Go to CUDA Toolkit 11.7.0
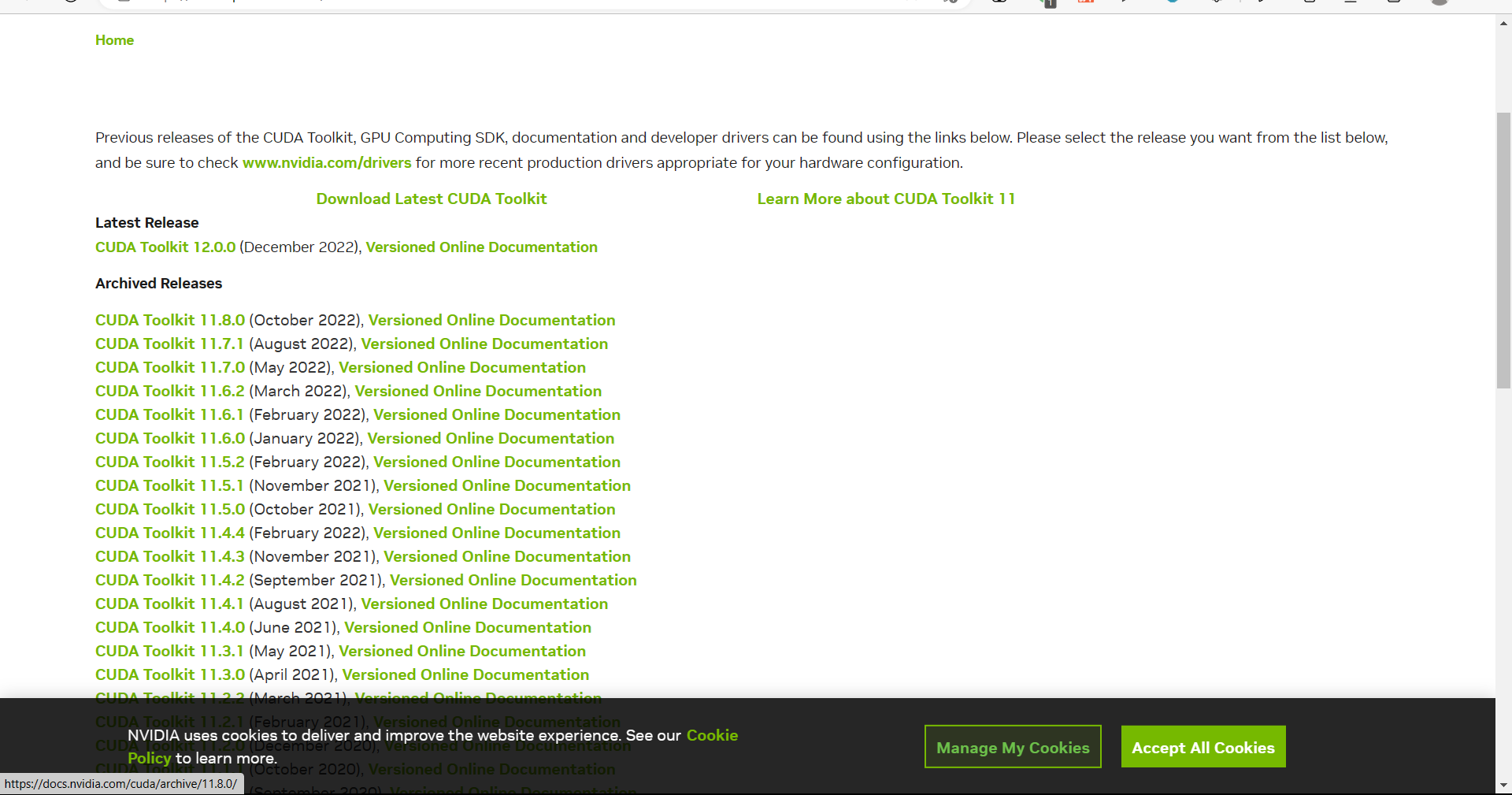Viewport: 1512px width, 795px height. pos(170,367)
